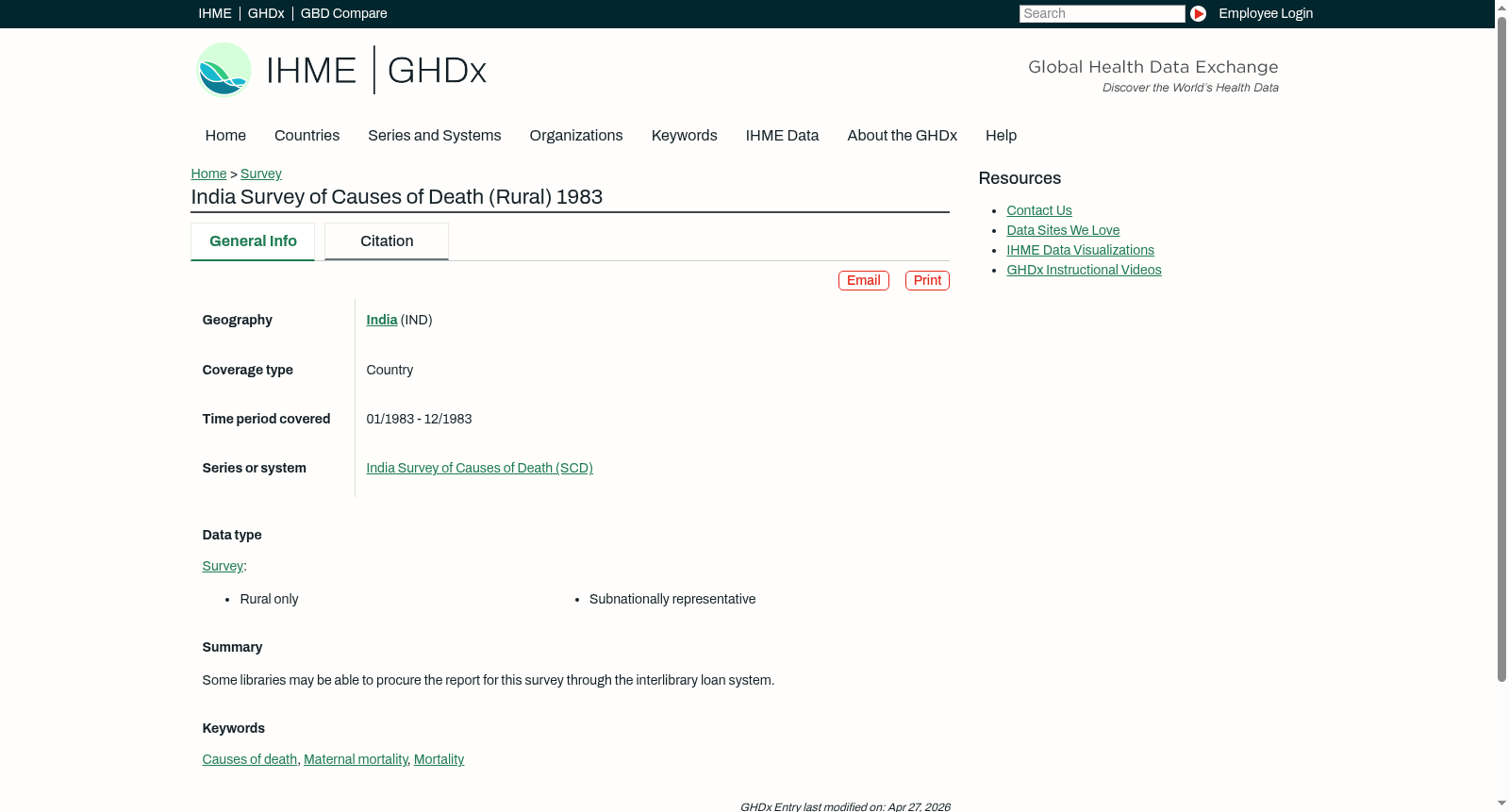This screenshot has height=812, width=1509.
Task: Open the Mortality keyword link
Action: tap(439, 759)
